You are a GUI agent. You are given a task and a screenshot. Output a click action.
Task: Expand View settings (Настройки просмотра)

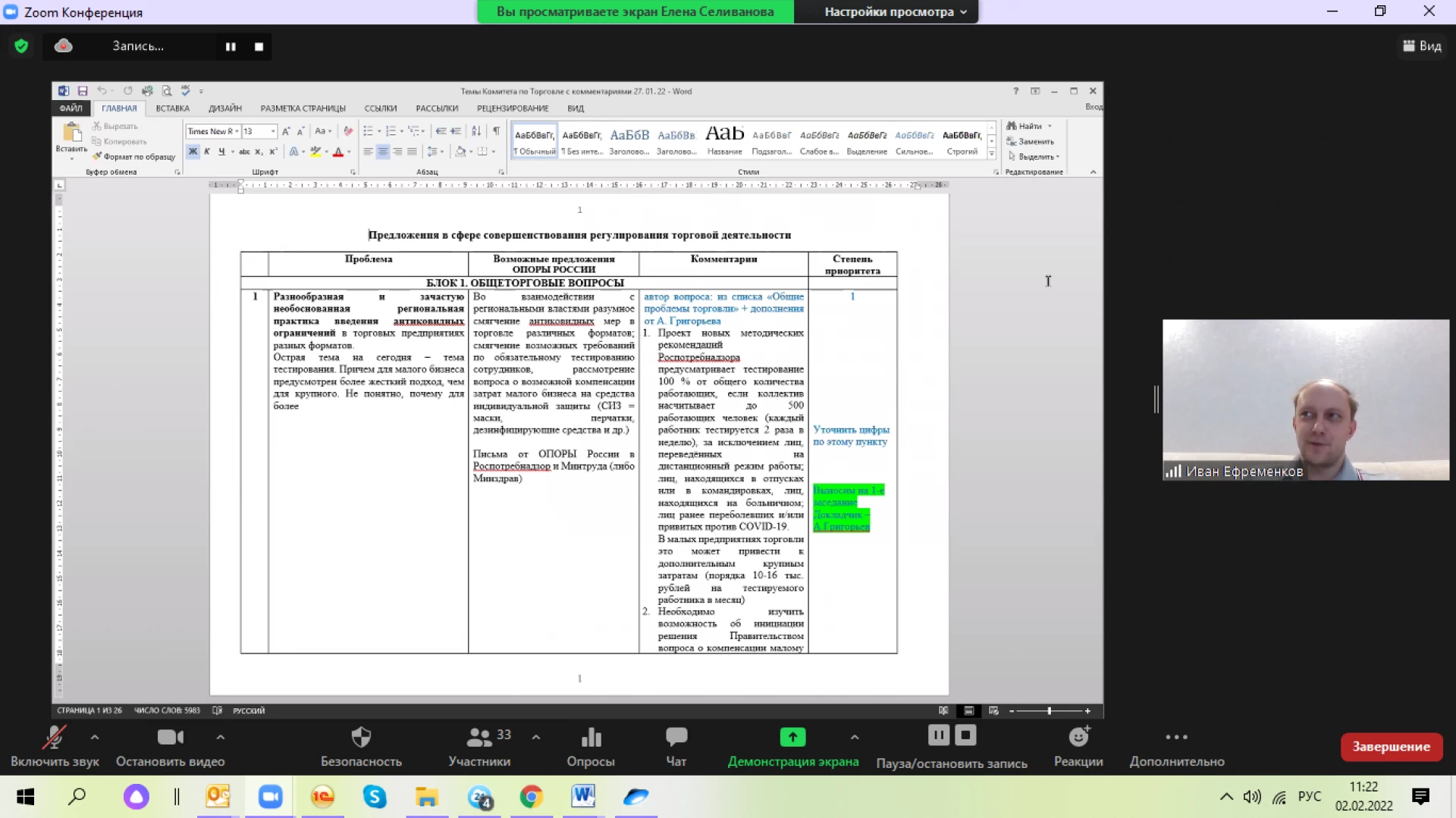click(896, 11)
